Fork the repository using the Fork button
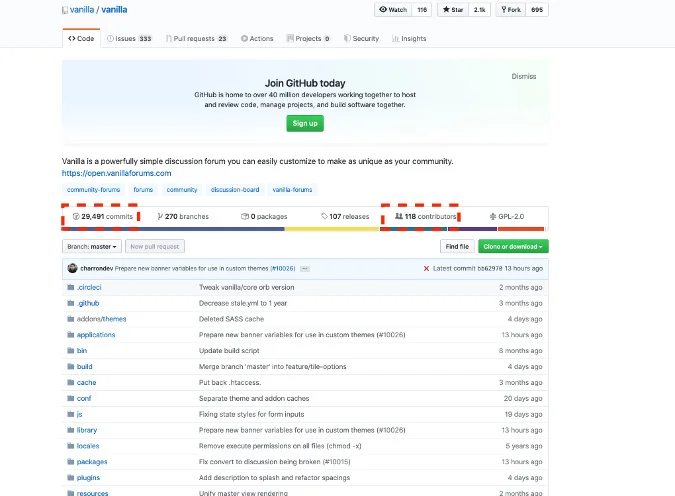675x496 pixels. pos(511,9)
